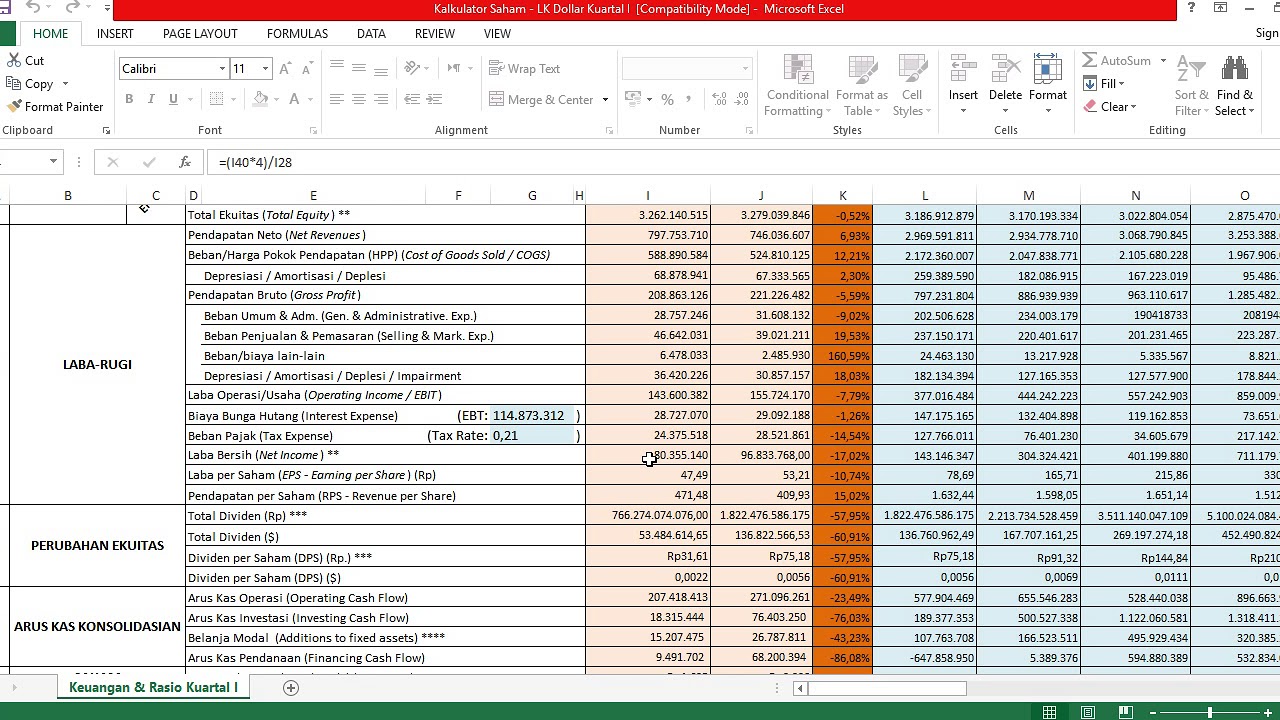Select sheet tab Keuangan & Rasio Kuartal I

coord(153,687)
